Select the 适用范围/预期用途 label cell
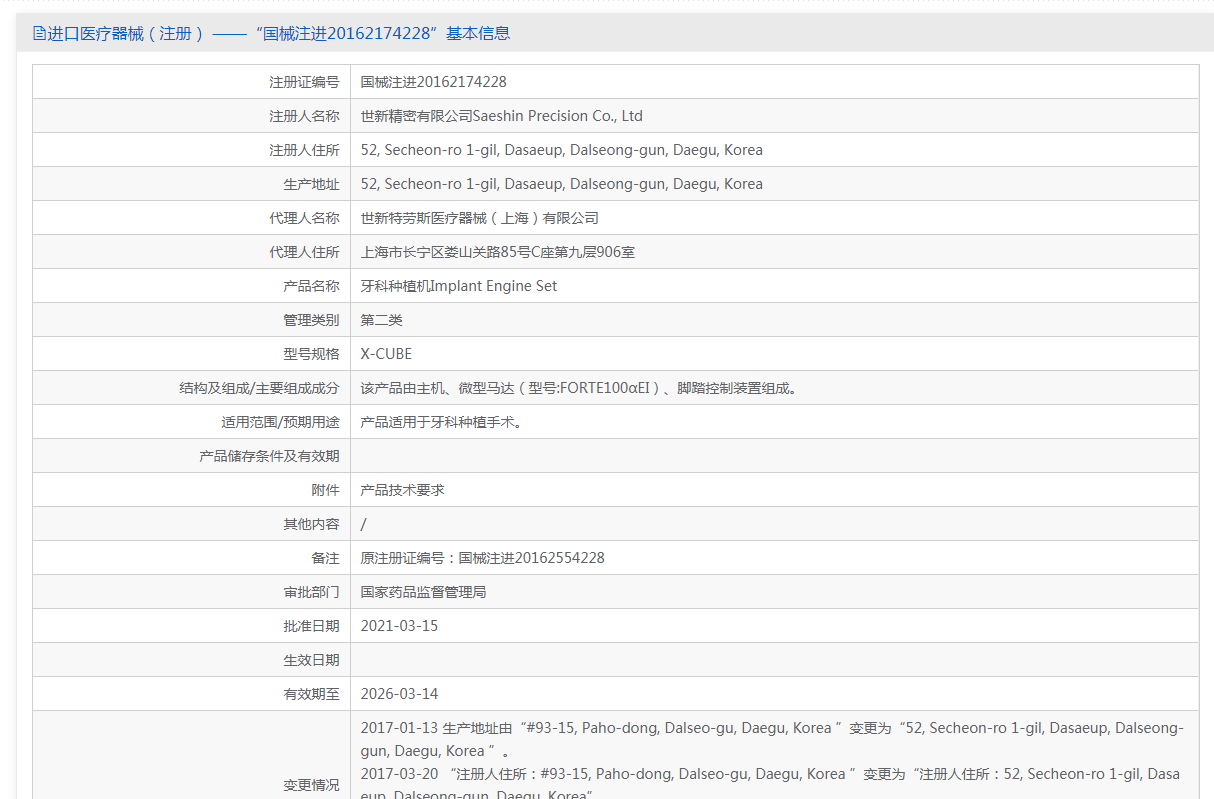The image size is (1214, 799). click(191, 422)
